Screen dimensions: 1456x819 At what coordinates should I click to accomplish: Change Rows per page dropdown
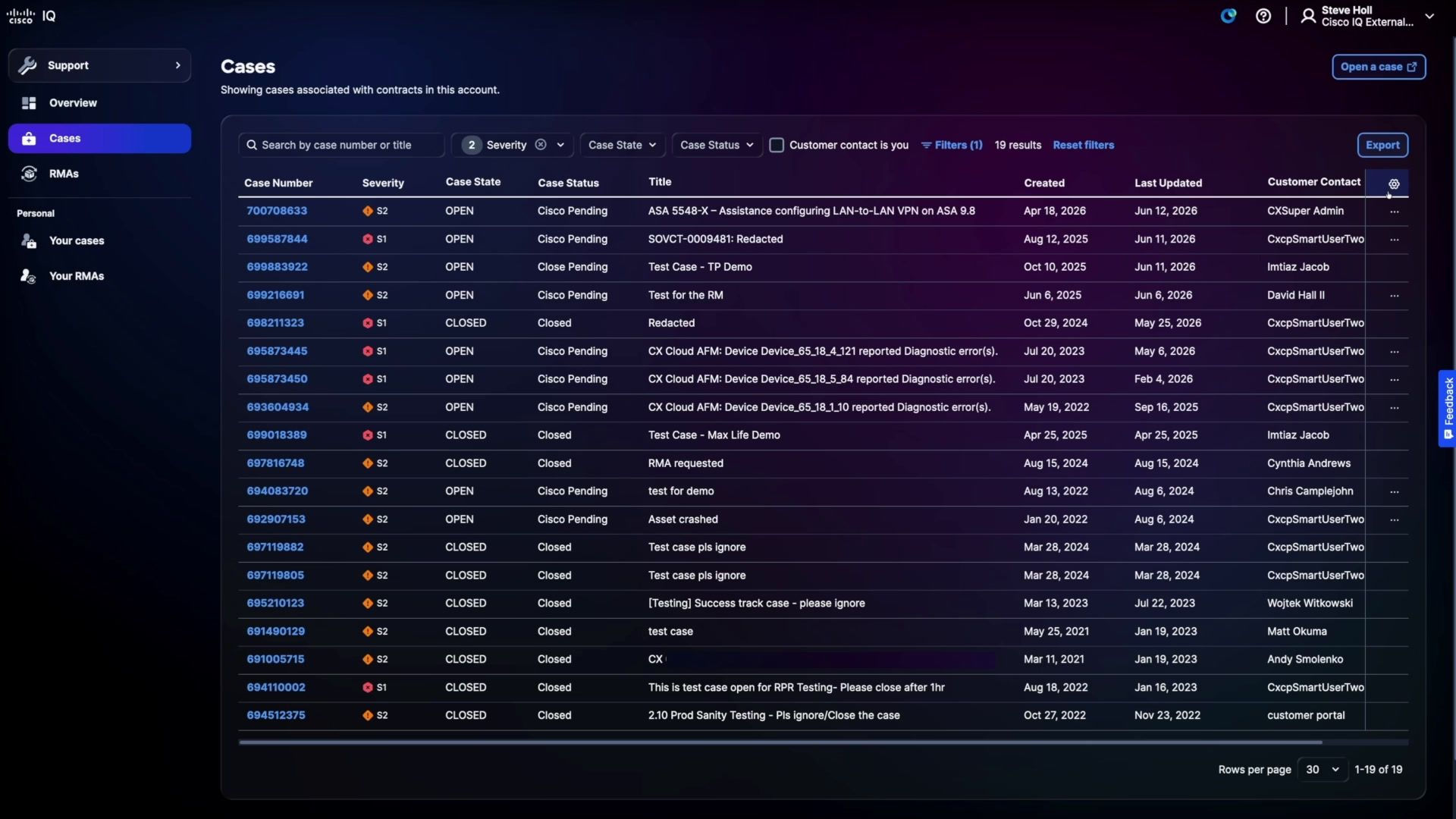1322,770
